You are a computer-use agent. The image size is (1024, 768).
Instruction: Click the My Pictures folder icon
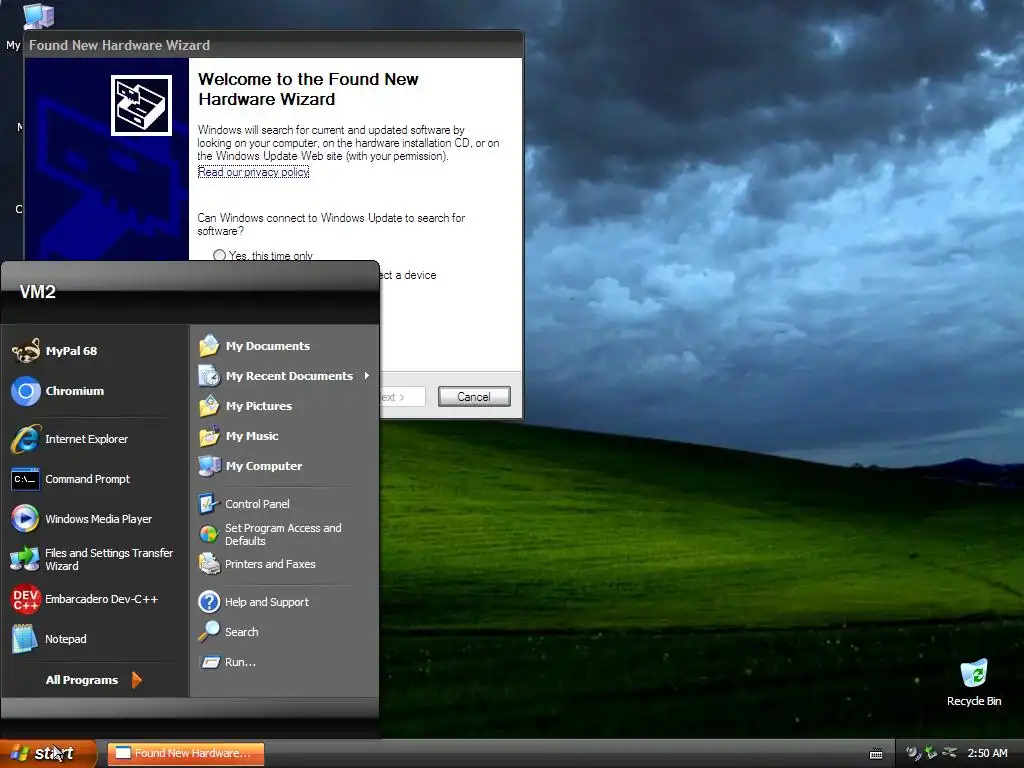pos(209,406)
